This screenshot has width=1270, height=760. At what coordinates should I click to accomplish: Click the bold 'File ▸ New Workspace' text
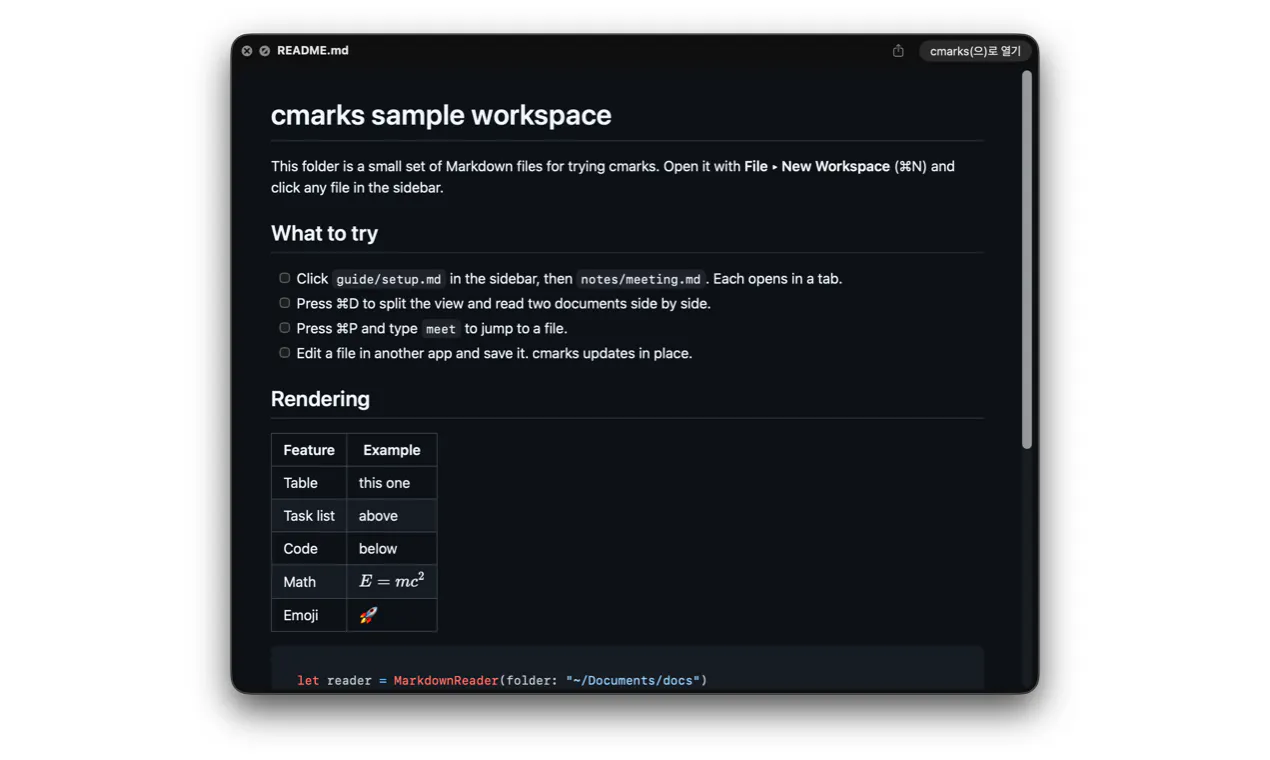pyautogui.click(x=817, y=167)
